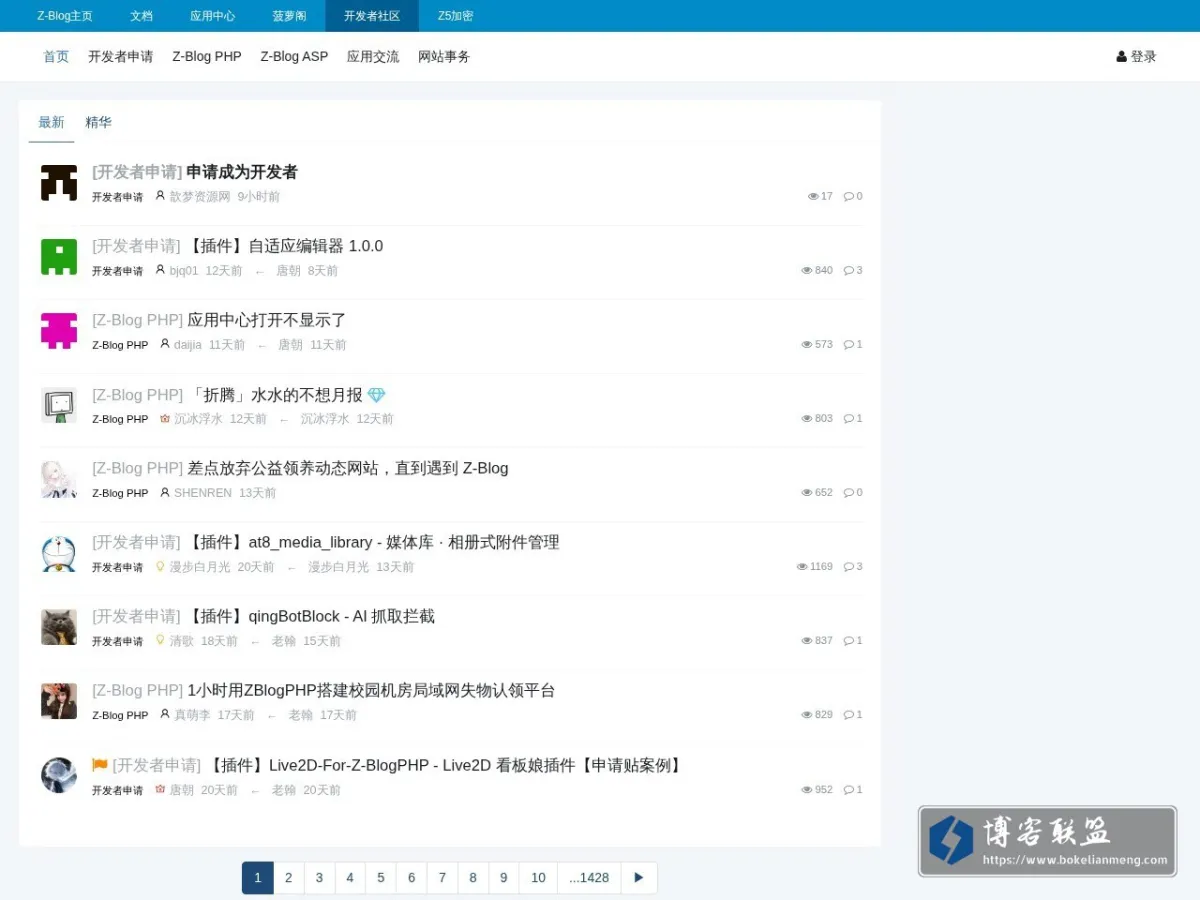Open the 网站事务 navigation section

pos(444,57)
